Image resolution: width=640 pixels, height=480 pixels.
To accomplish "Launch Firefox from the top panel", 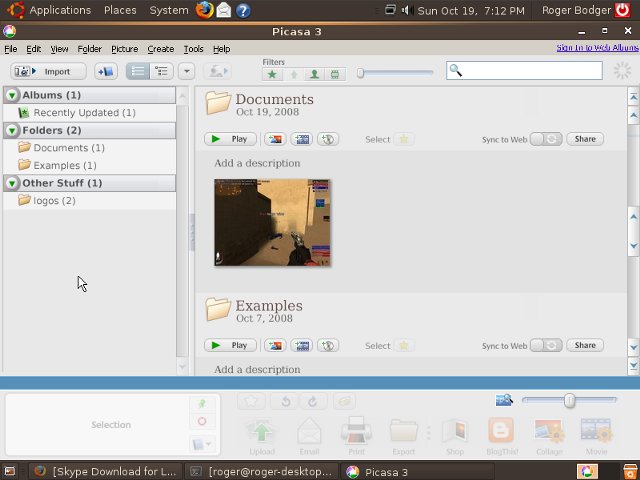I will [x=204, y=10].
